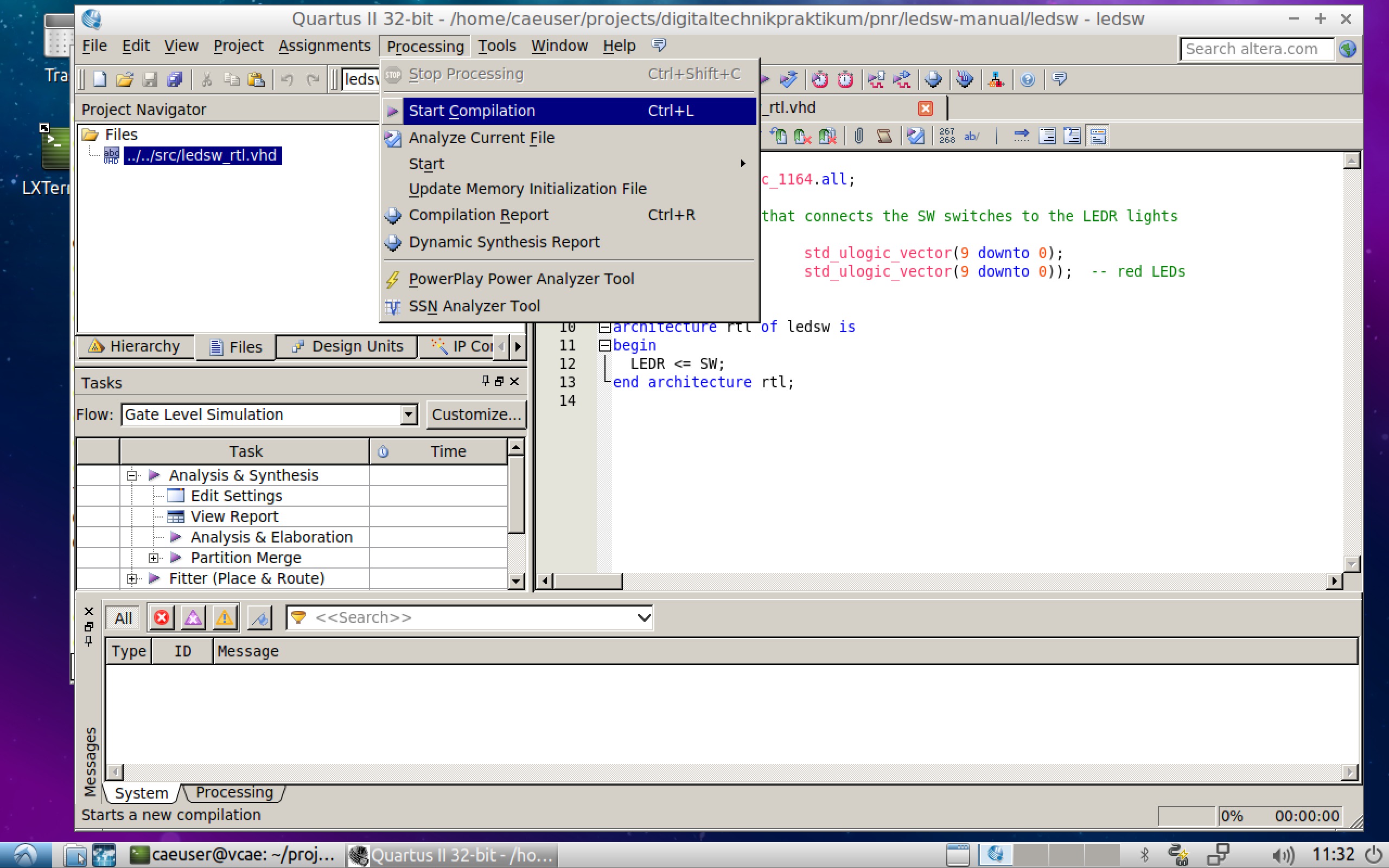Click the blue arrow go to line icon

1021,136
